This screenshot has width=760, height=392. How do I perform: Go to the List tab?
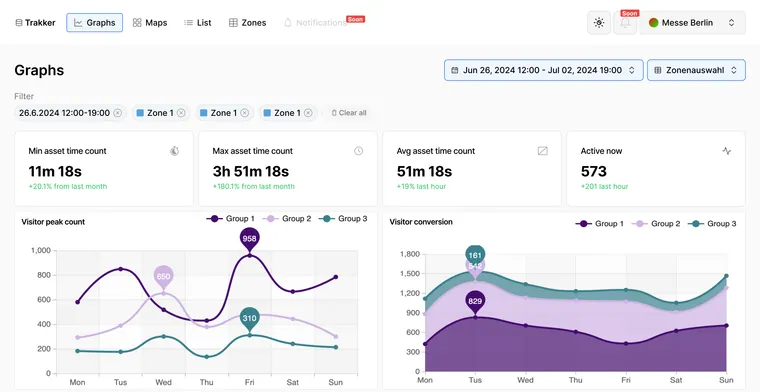(197, 23)
